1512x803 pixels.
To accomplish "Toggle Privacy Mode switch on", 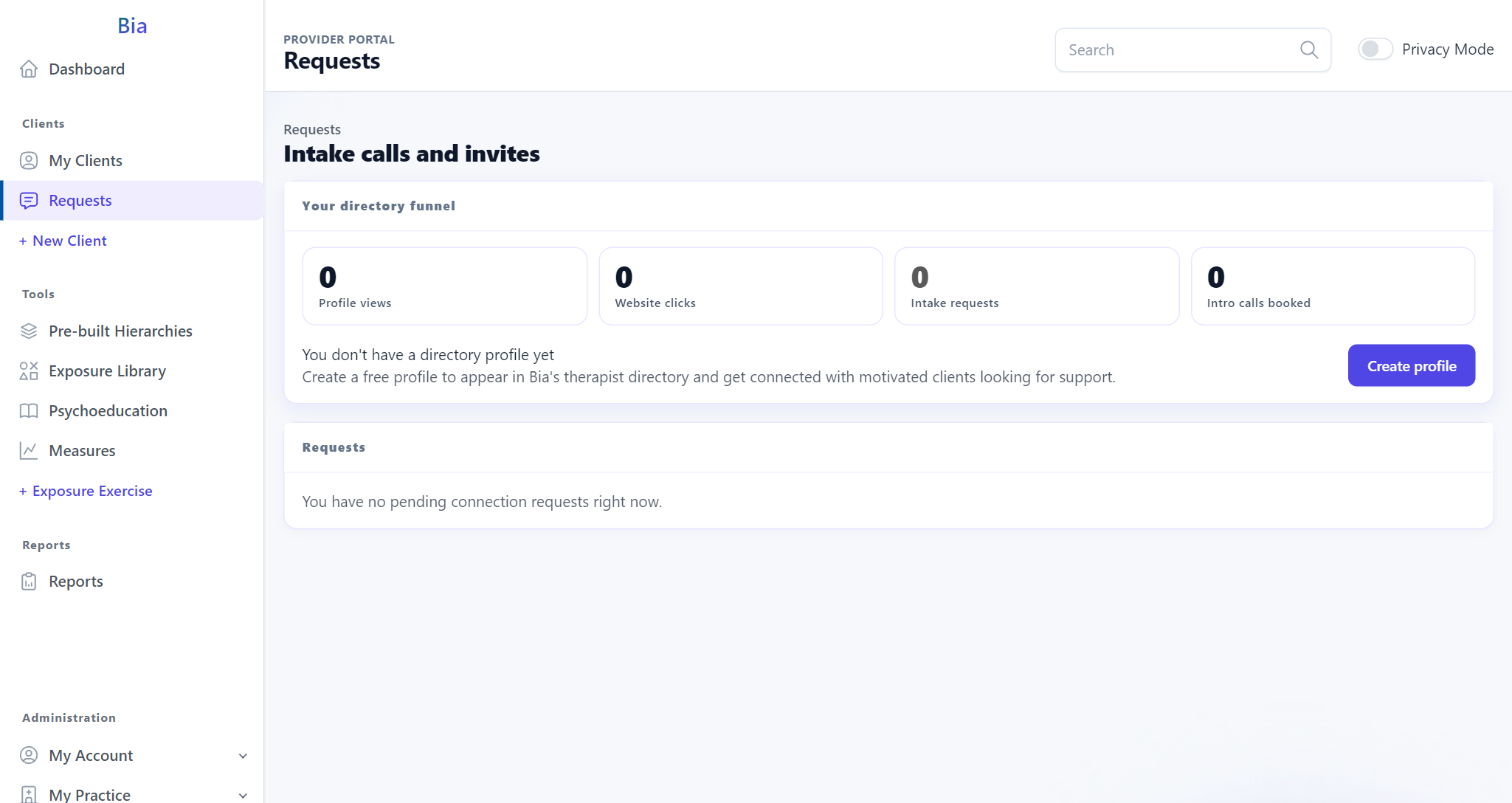I will click(1375, 49).
